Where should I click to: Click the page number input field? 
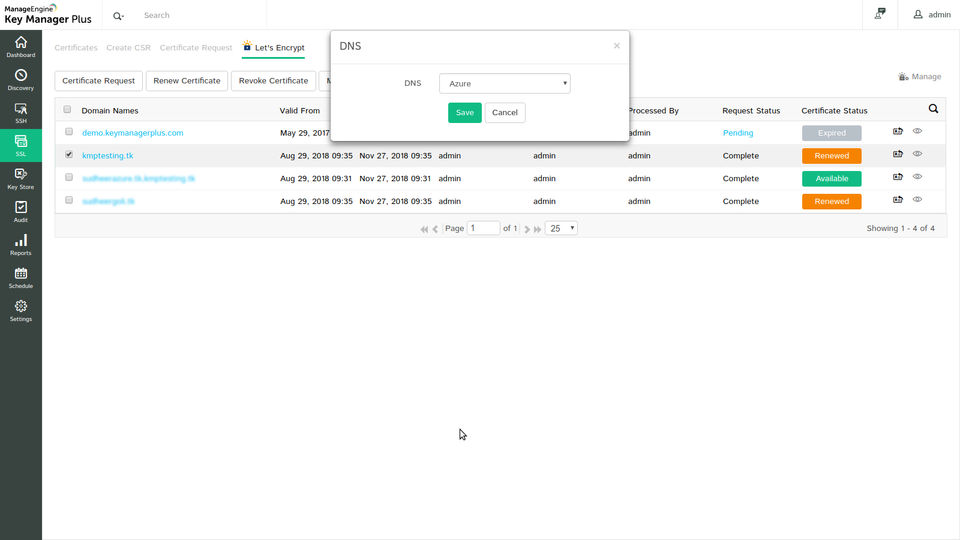[x=483, y=228]
